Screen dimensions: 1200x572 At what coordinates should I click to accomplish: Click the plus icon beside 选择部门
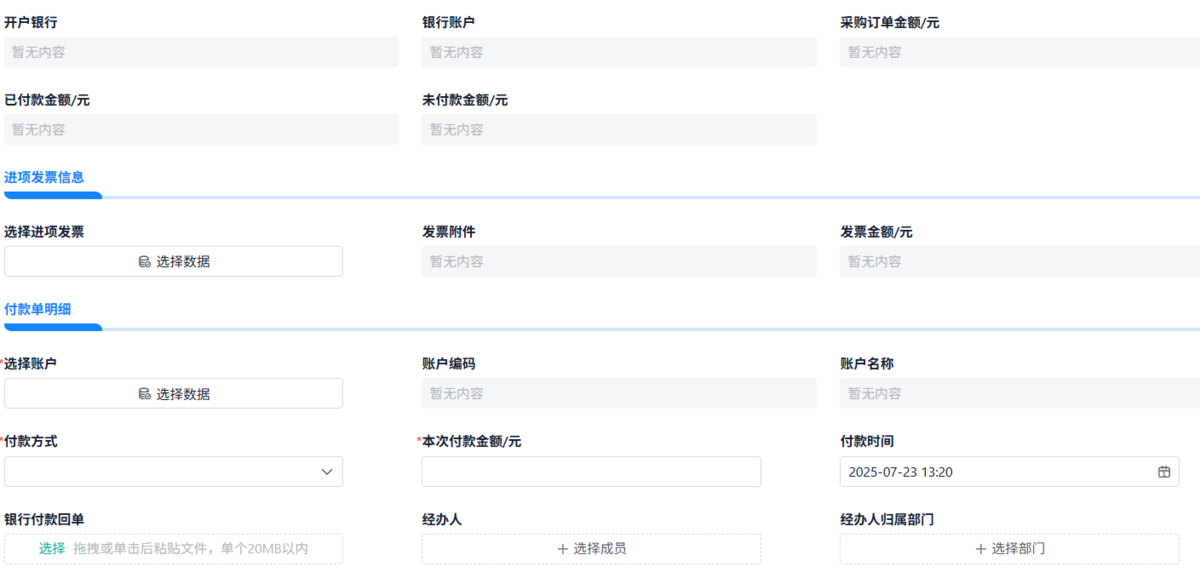point(980,549)
